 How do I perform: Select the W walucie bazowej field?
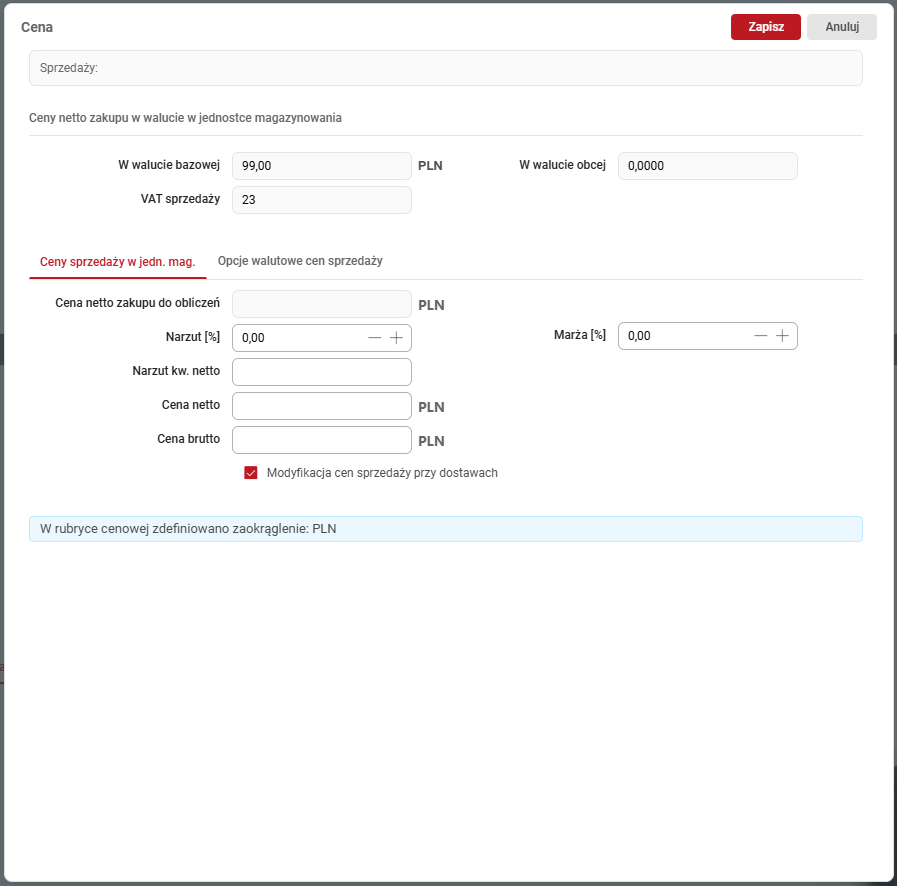(321, 166)
